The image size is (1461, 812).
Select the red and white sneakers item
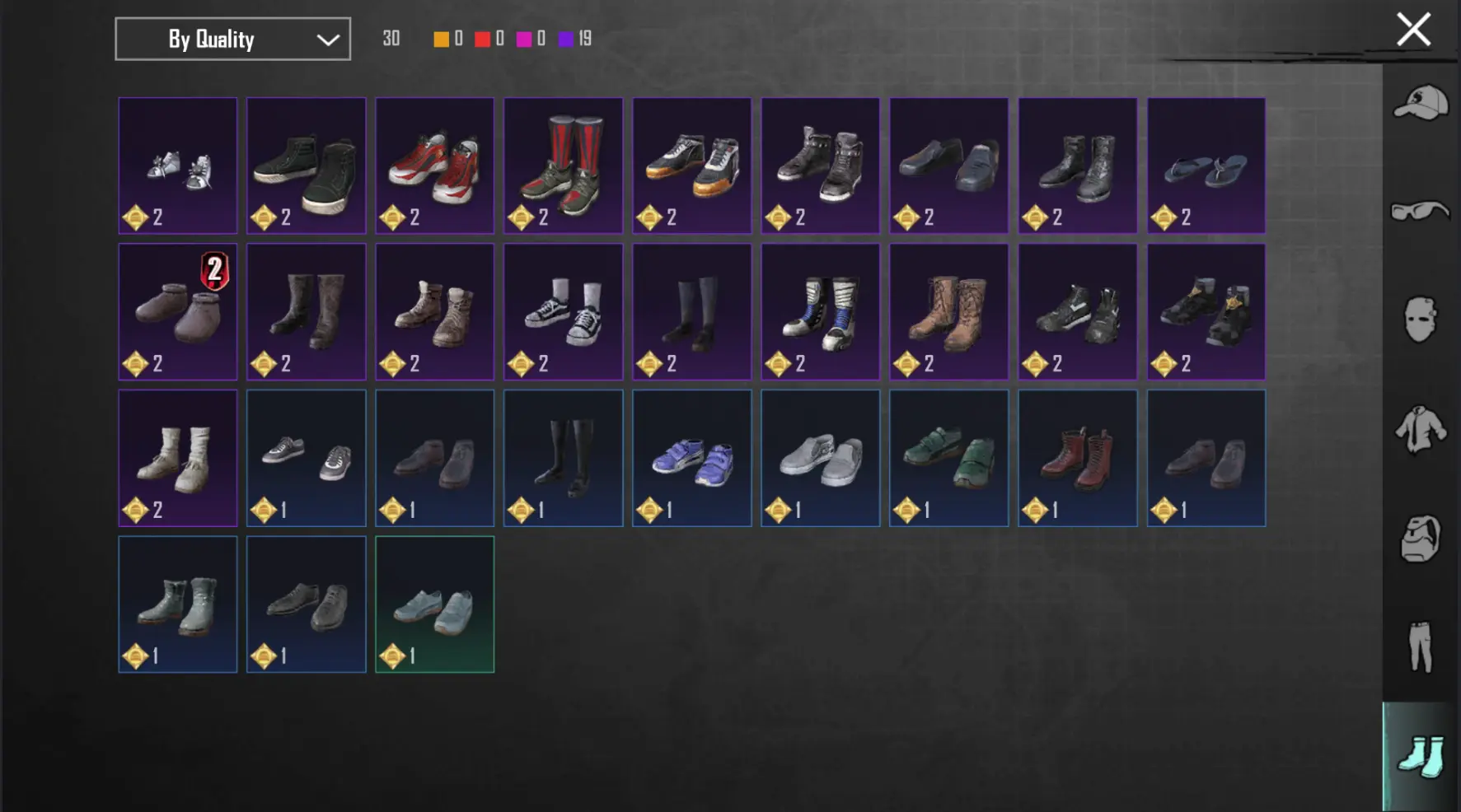(x=435, y=166)
